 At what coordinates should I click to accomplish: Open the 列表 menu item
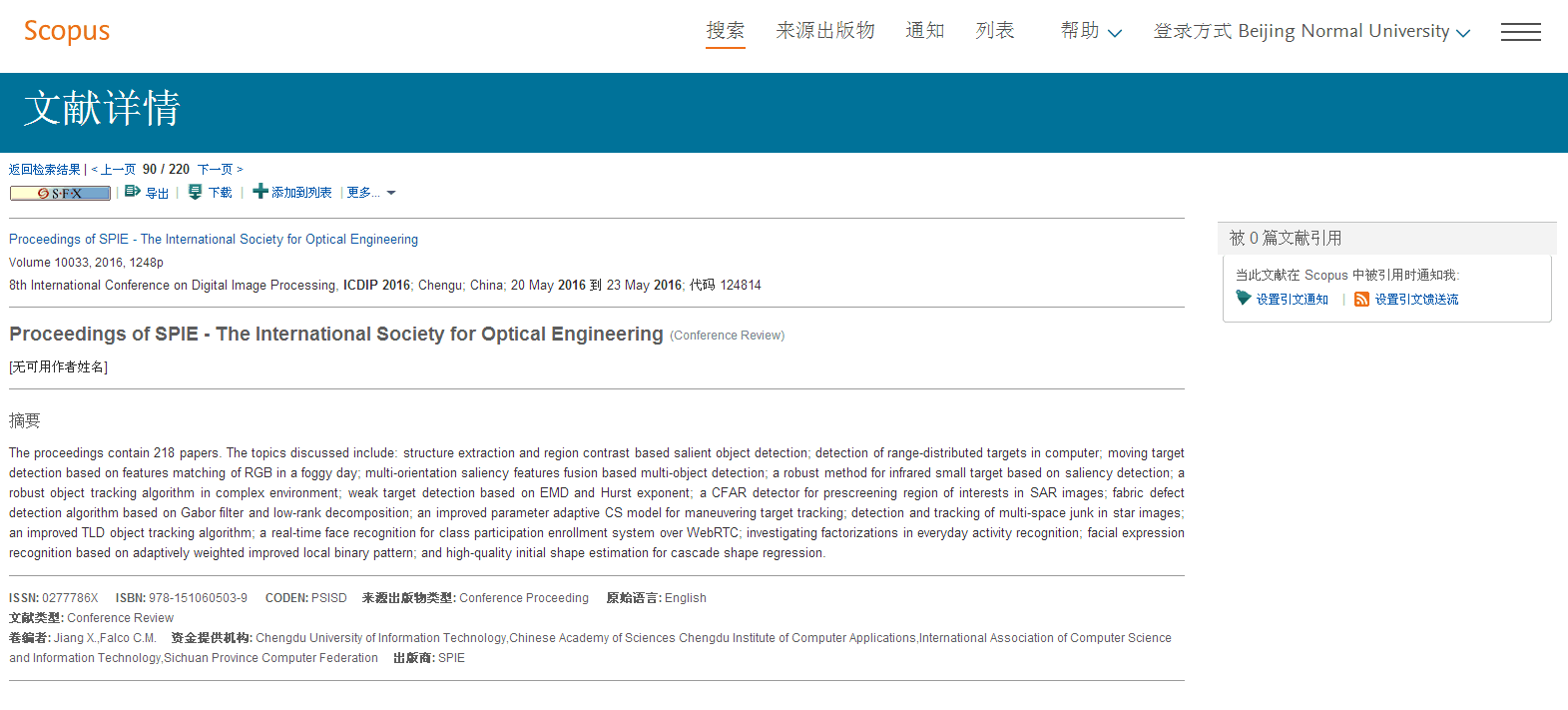click(x=995, y=31)
